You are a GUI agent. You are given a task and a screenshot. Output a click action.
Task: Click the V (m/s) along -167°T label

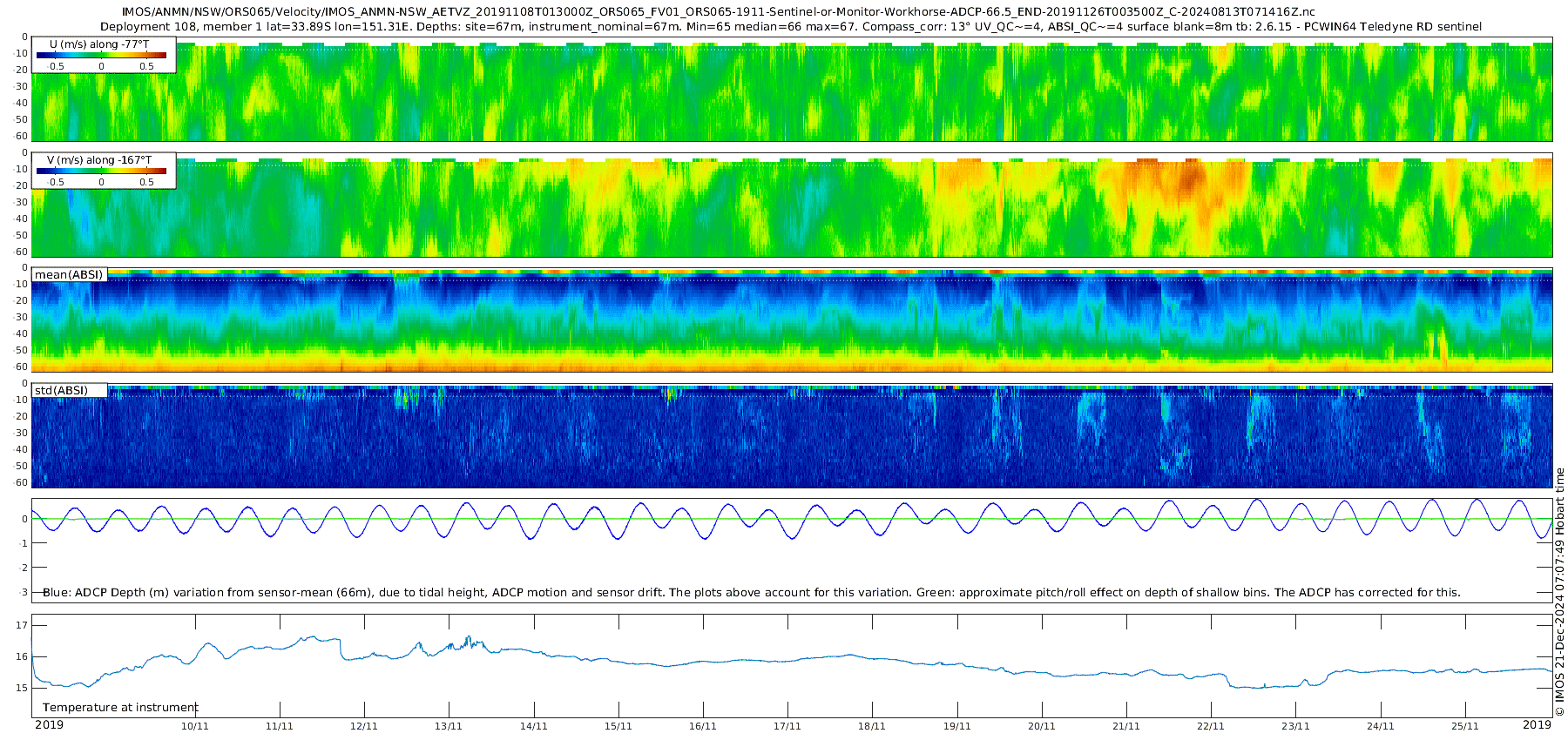pyautogui.click(x=98, y=160)
